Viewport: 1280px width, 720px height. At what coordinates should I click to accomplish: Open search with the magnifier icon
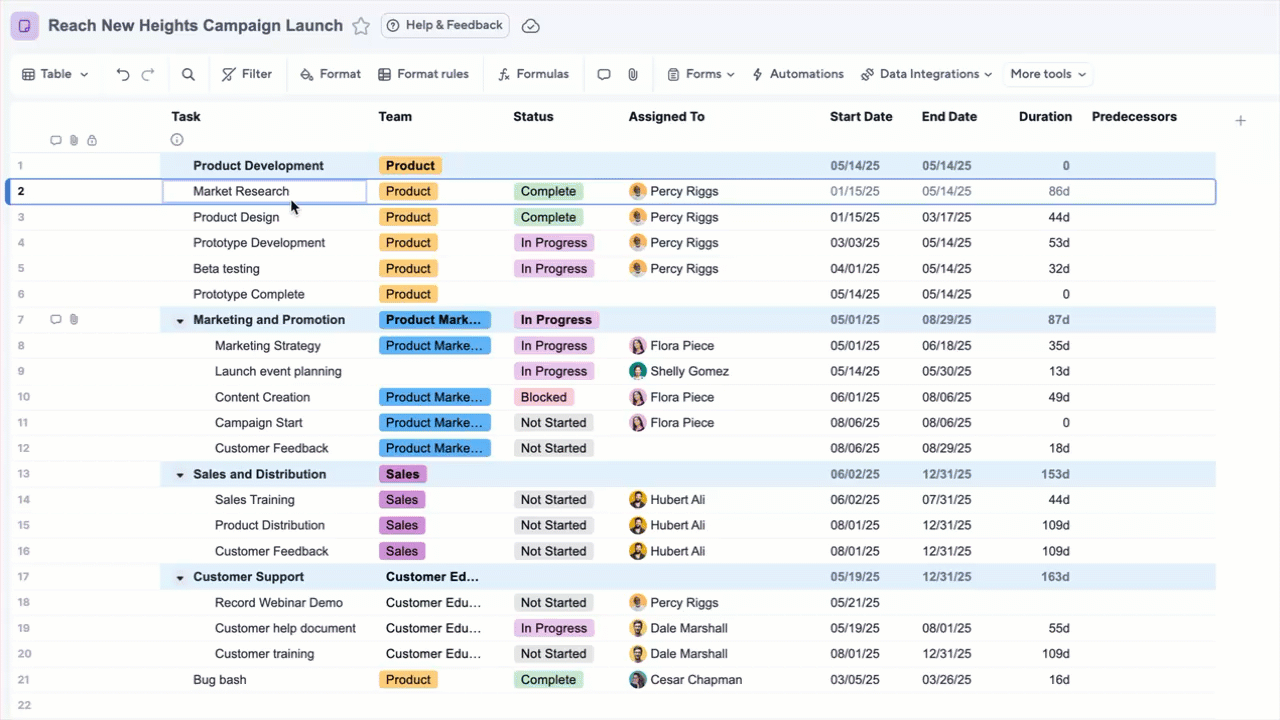[x=188, y=74]
